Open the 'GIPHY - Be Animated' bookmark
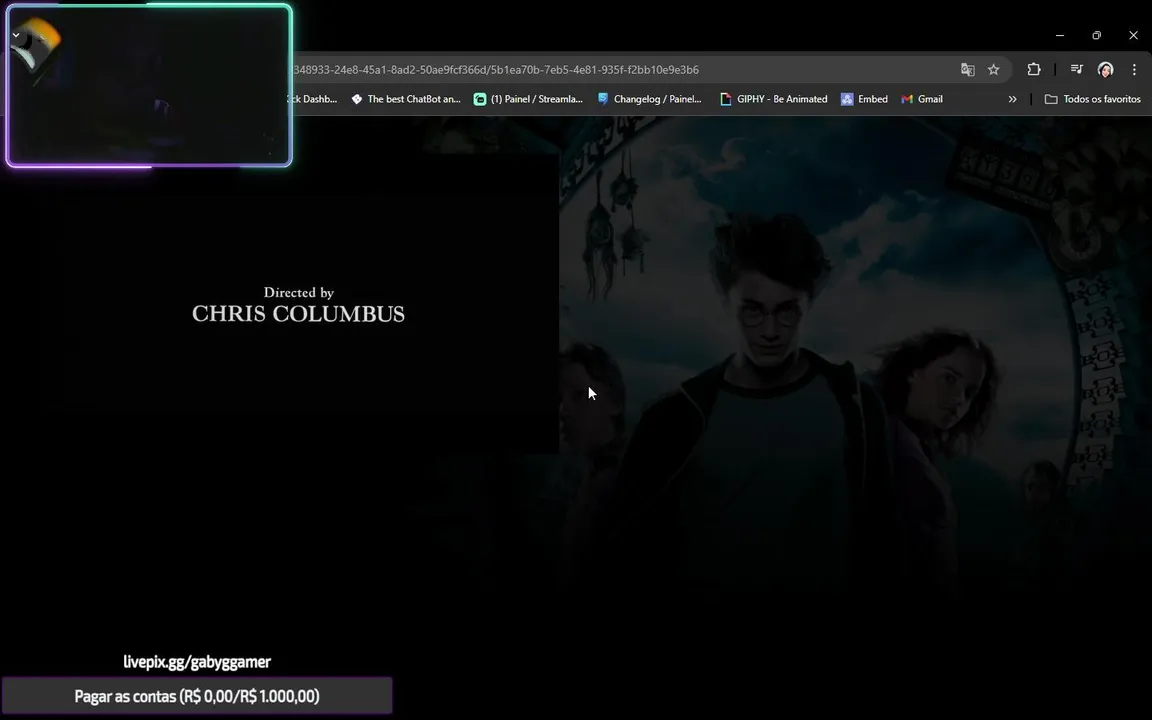Screen dimensions: 1152x720 pyautogui.click(x=774, y=99)
